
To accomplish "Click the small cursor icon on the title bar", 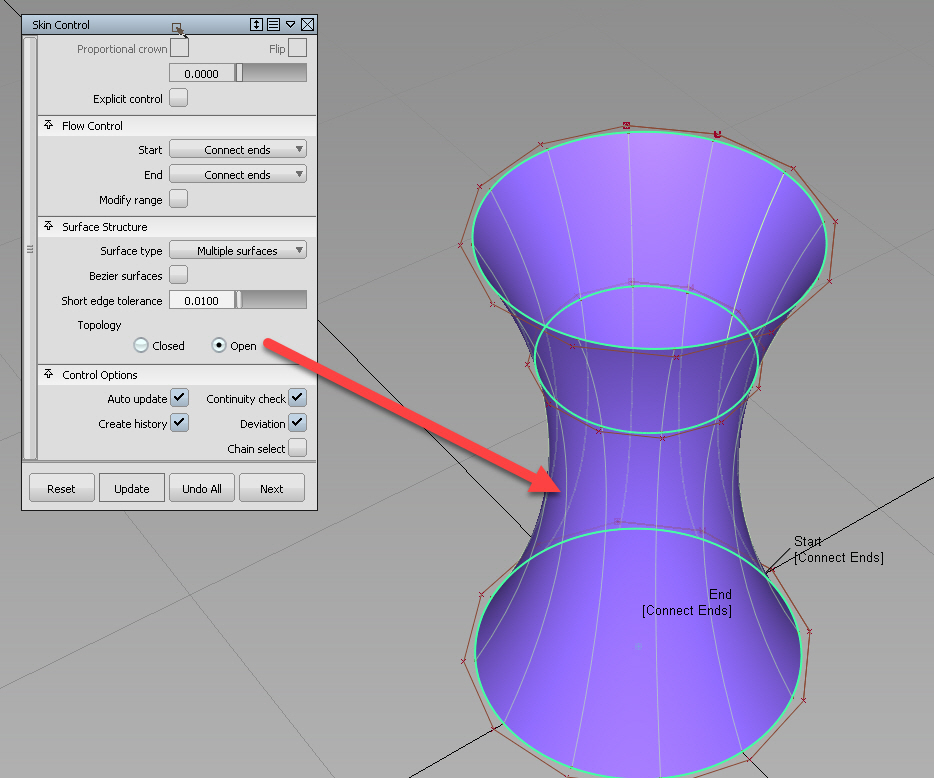I will coord(178,25).
